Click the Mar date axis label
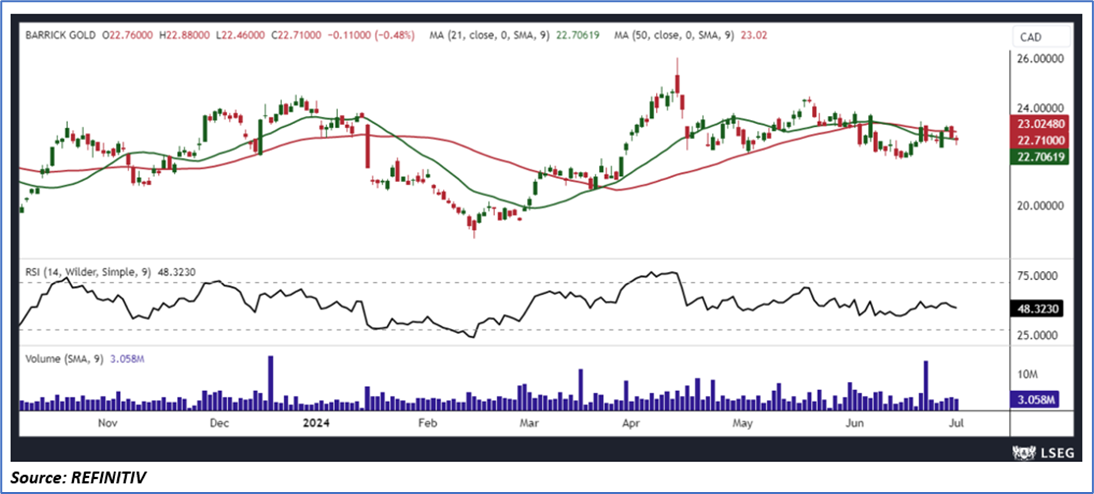 [x=528, y=423]
